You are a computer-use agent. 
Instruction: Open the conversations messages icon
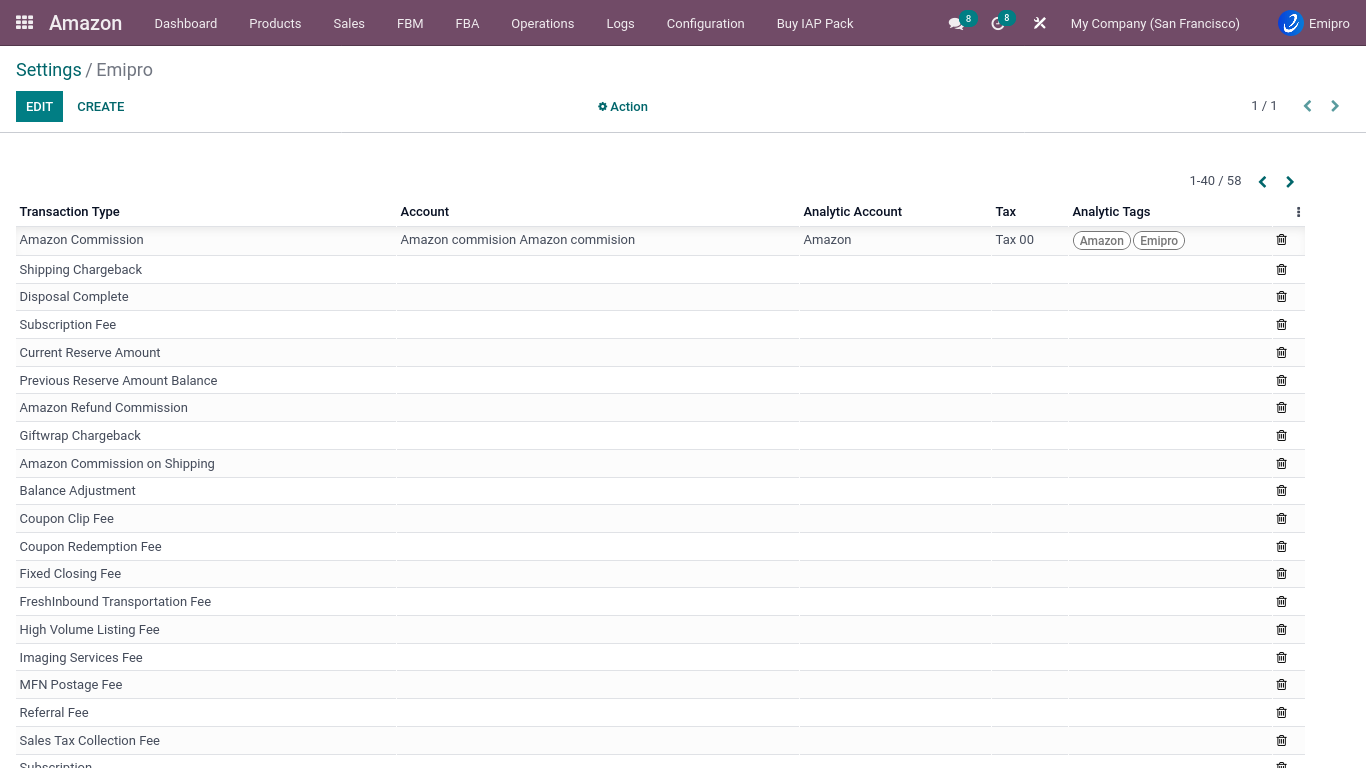(x=956, y=23)
